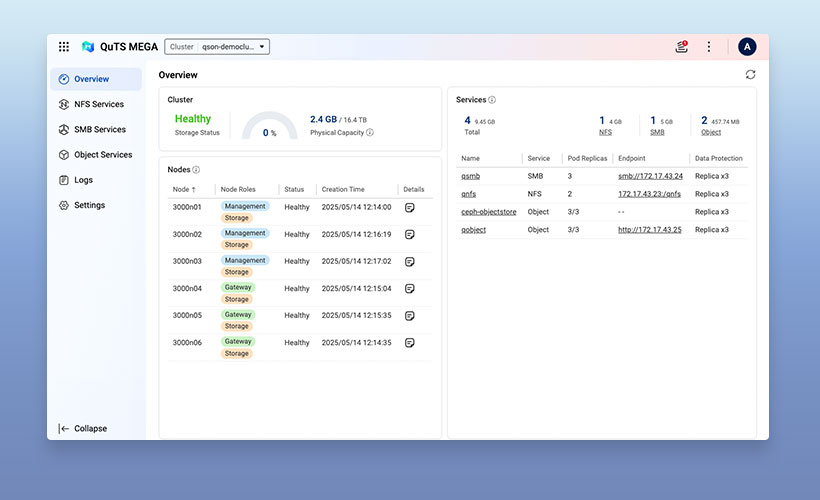View details for node 3000n01
Screen dimensions: 820x500
[x=410, y=207]
